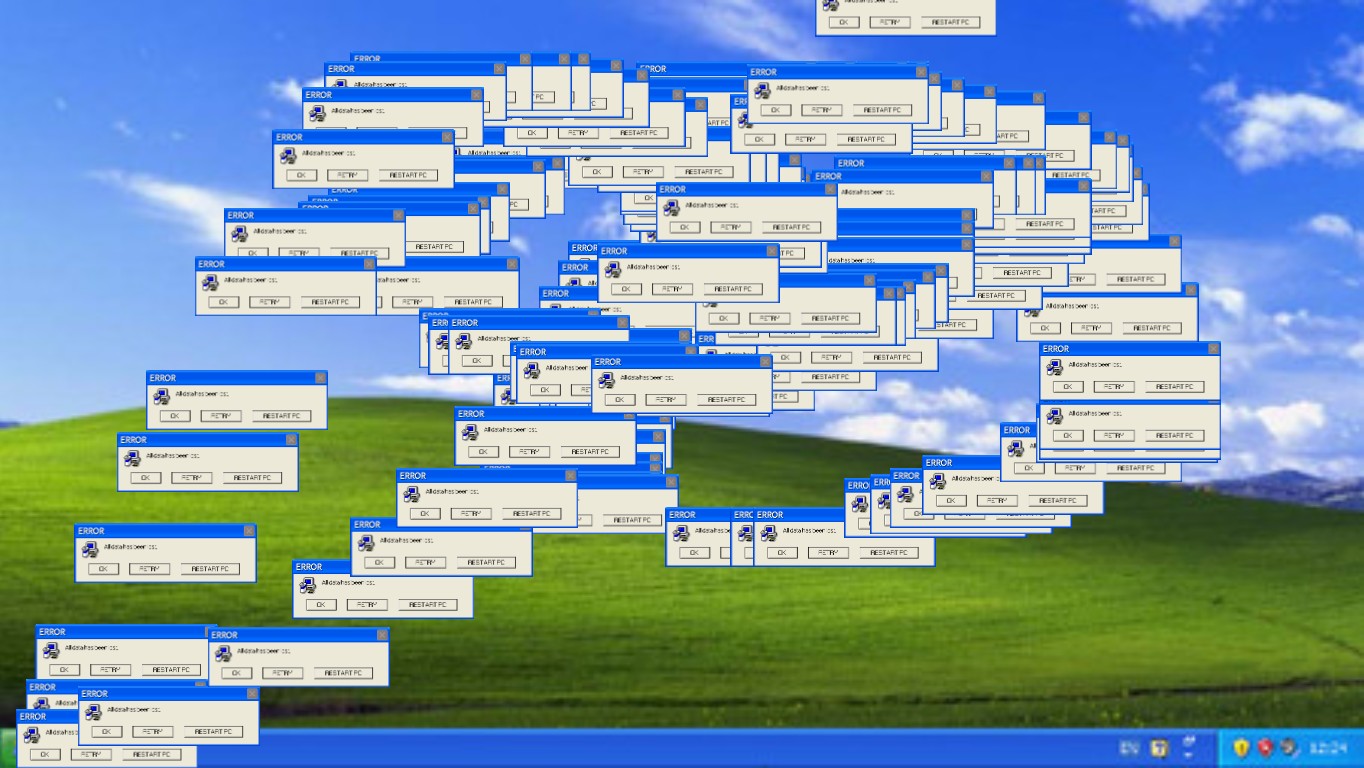Click RETRY in dialog cut off at screen top

[x=890, y=22]
